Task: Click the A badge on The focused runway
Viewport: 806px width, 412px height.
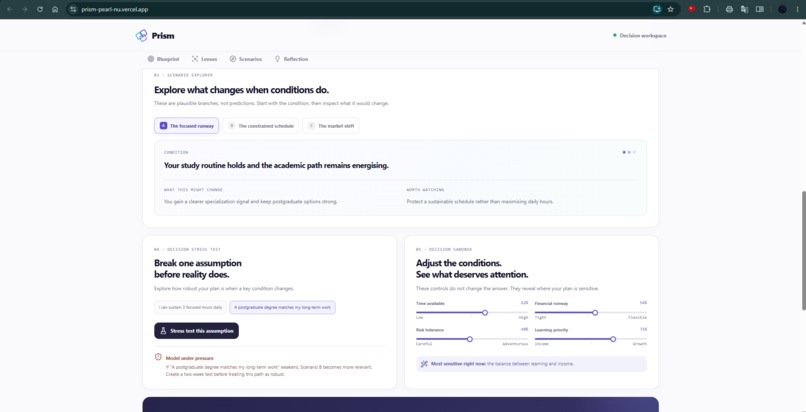Action: click(163, 126)
